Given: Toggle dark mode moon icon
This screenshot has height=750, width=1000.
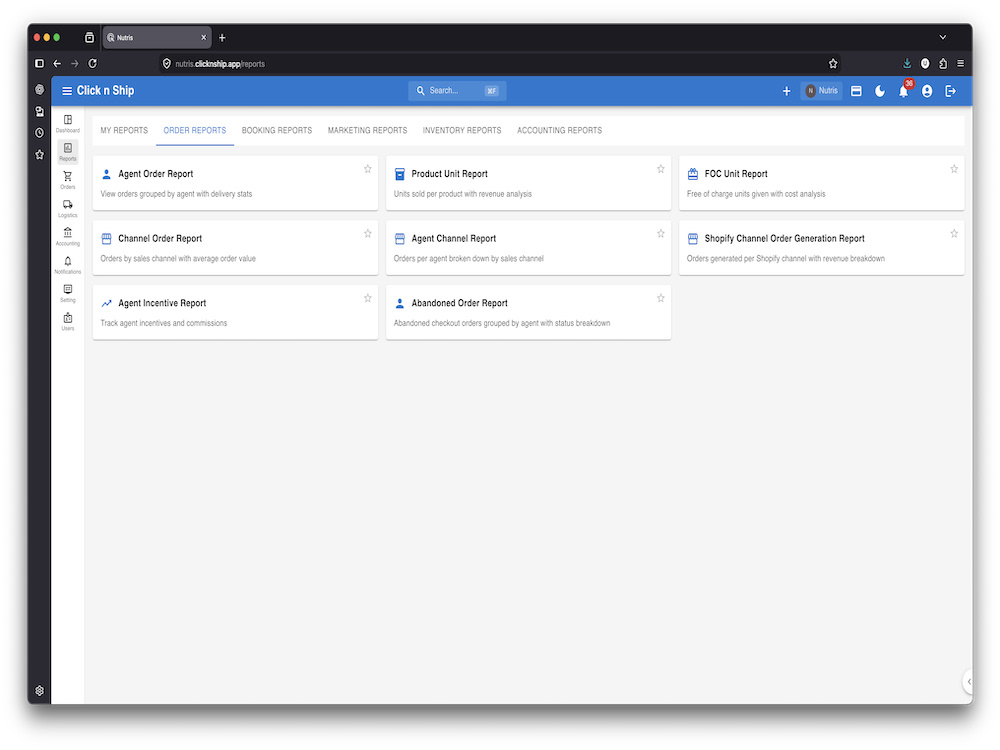Looking at the screenshot, I should 879,91.
